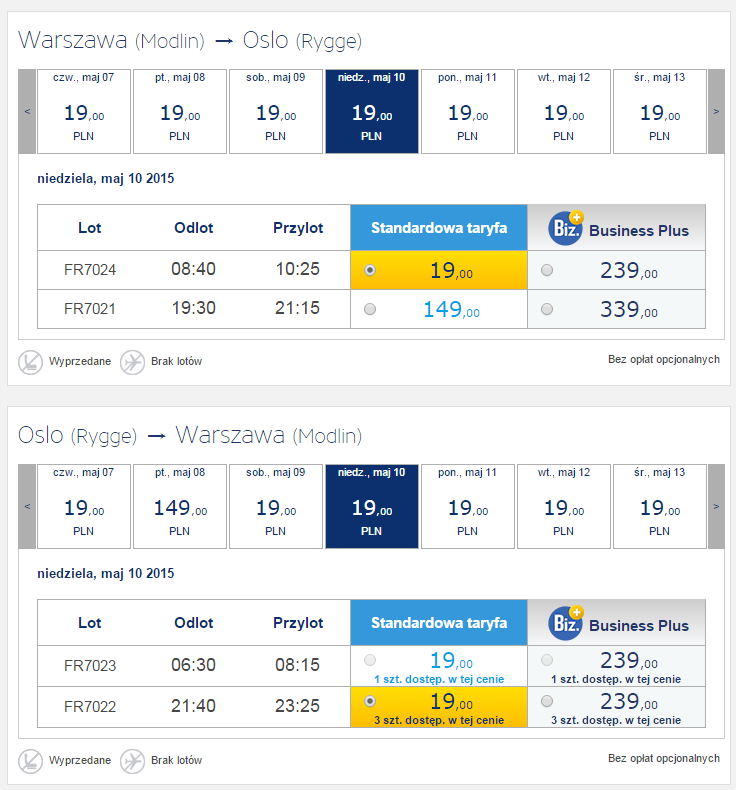Screen dimensions: 736x790
Task: Click the Brak lotów plane icon in top legend
Action: [x=132, y=362]
